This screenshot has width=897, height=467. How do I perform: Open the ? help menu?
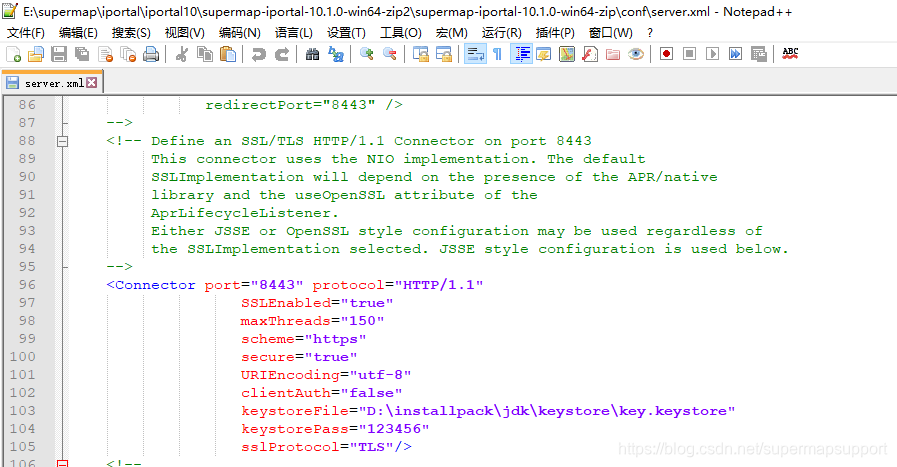650,33
